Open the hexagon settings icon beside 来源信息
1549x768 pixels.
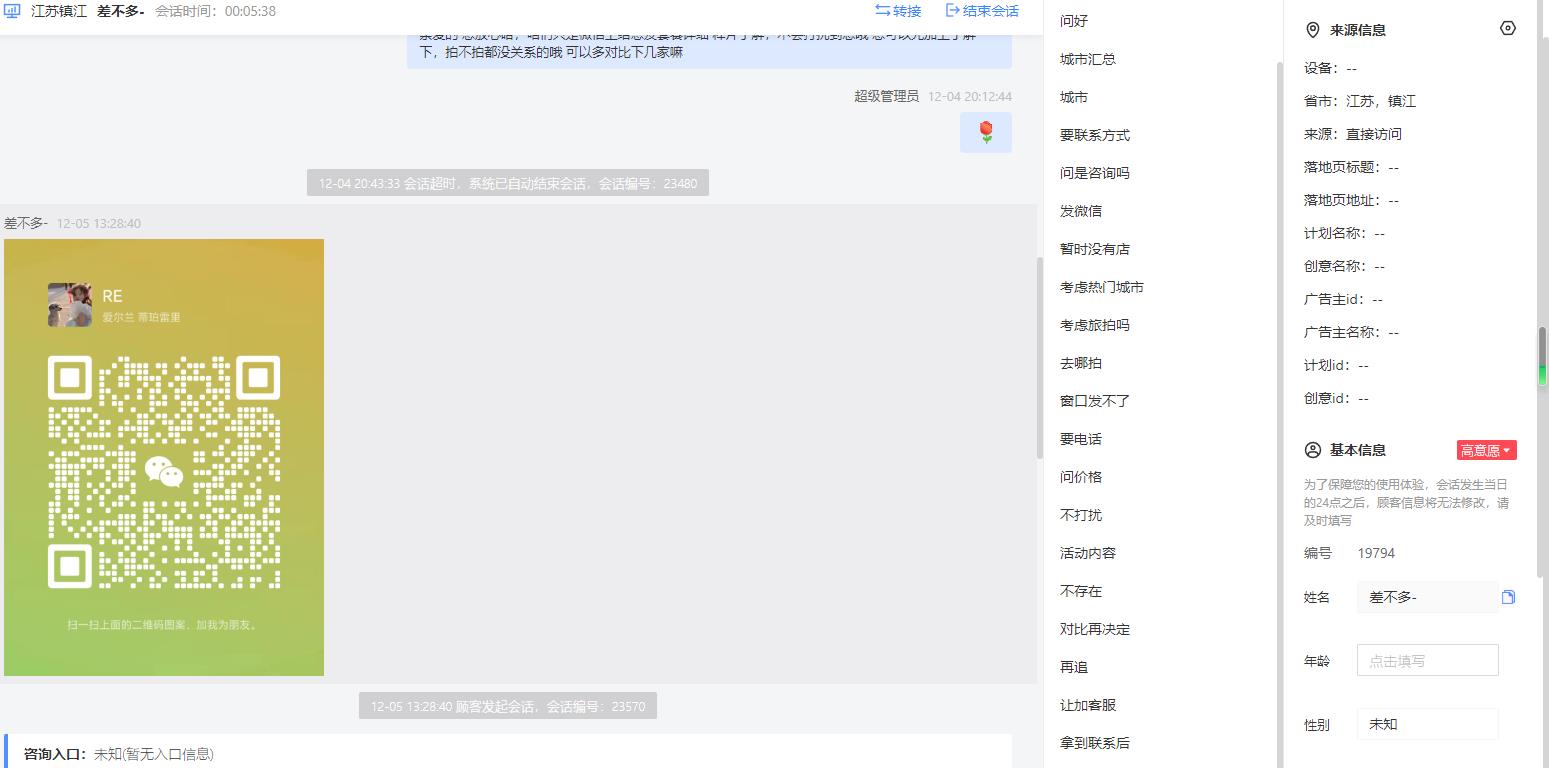pyautogui.click(x=1508, y=29)
